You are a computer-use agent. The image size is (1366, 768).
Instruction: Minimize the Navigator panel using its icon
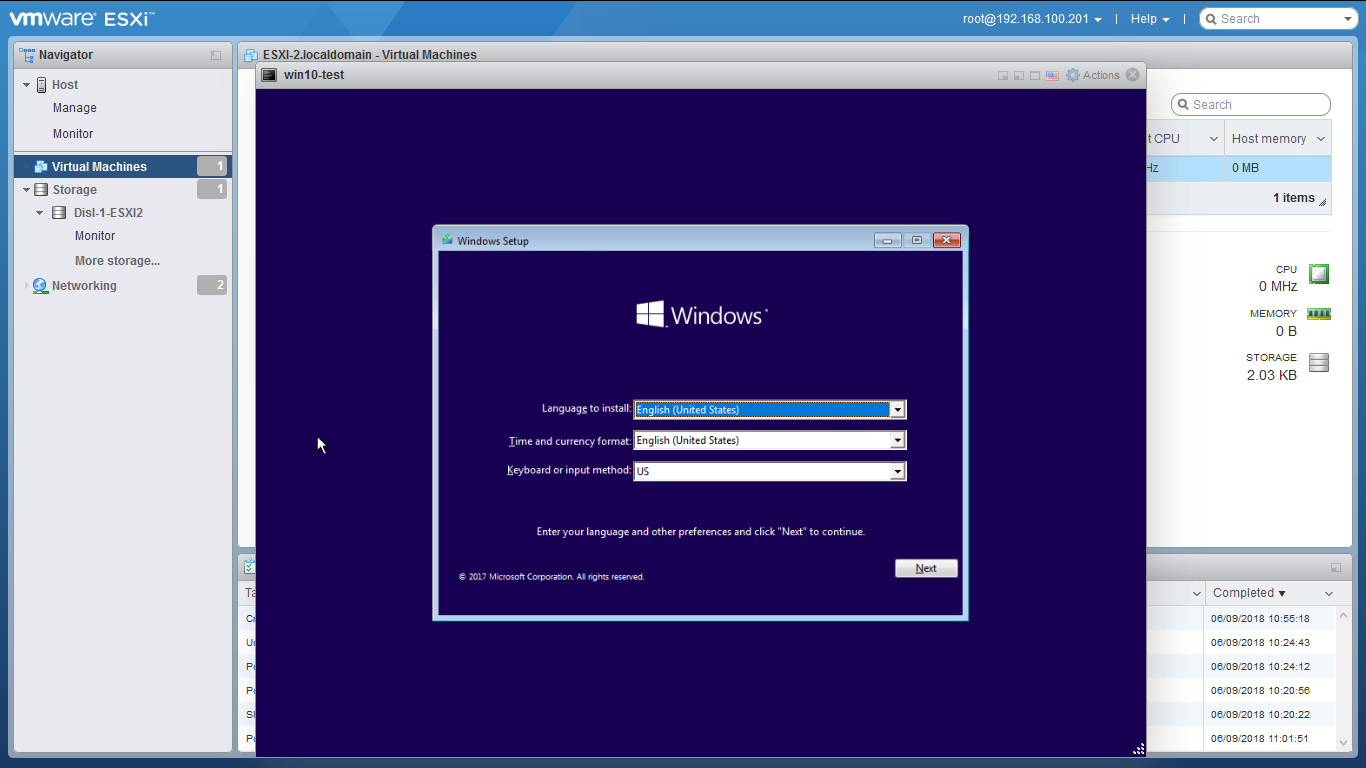pyautogui.click(x=216, y=56)
